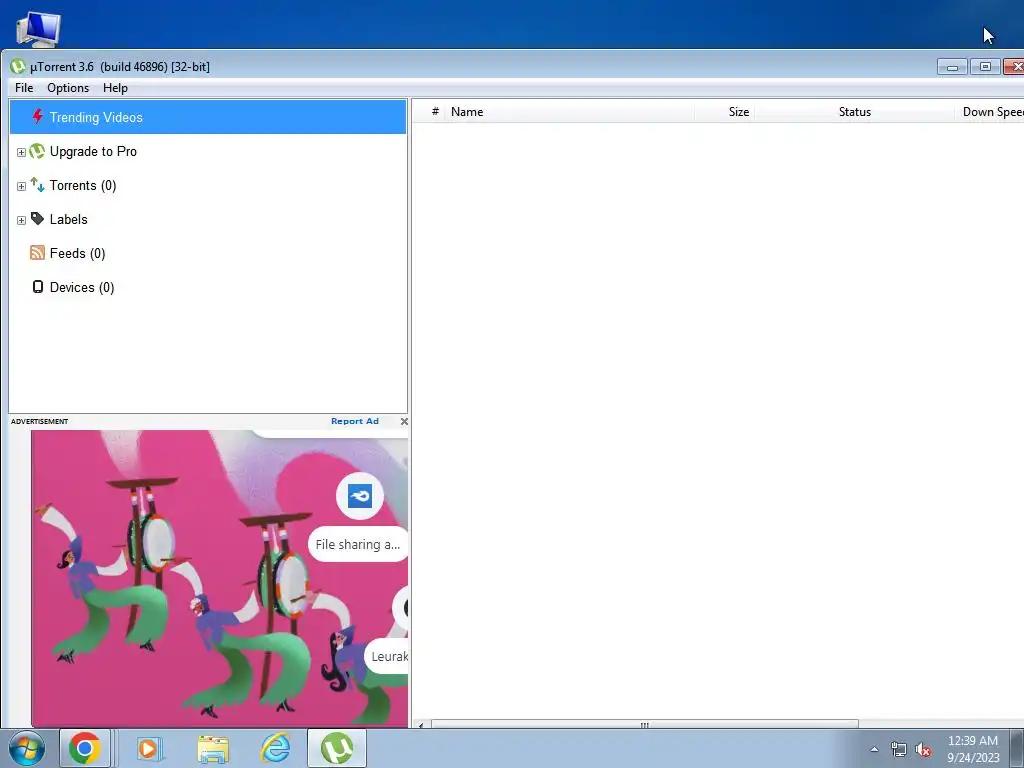Show hidden system tray icons
The image size is (1024, 768).
874,749
